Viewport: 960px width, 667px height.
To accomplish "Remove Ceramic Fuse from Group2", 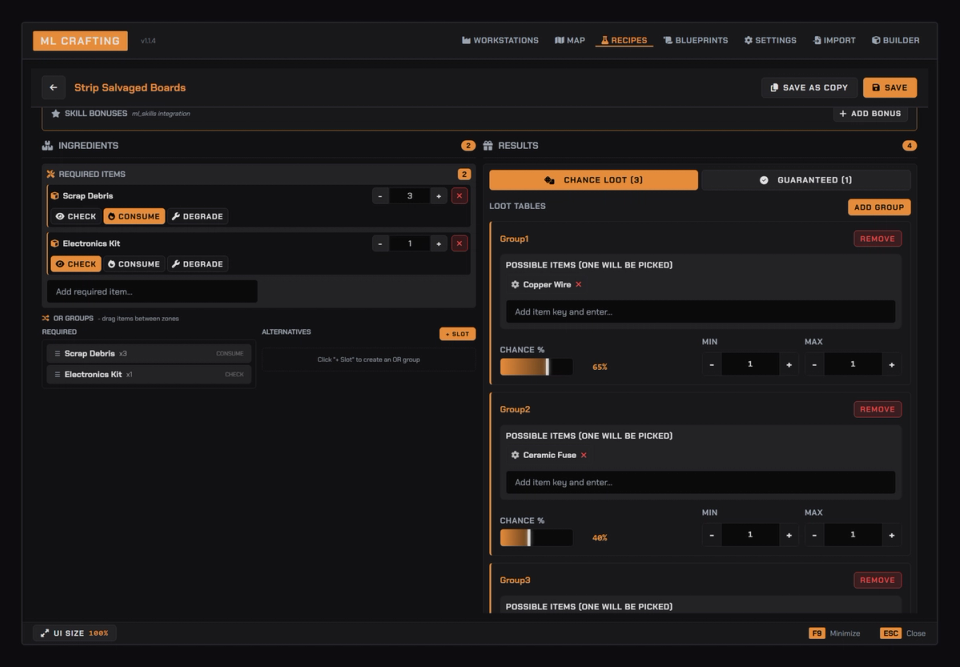I will click(x=583, y=455).
